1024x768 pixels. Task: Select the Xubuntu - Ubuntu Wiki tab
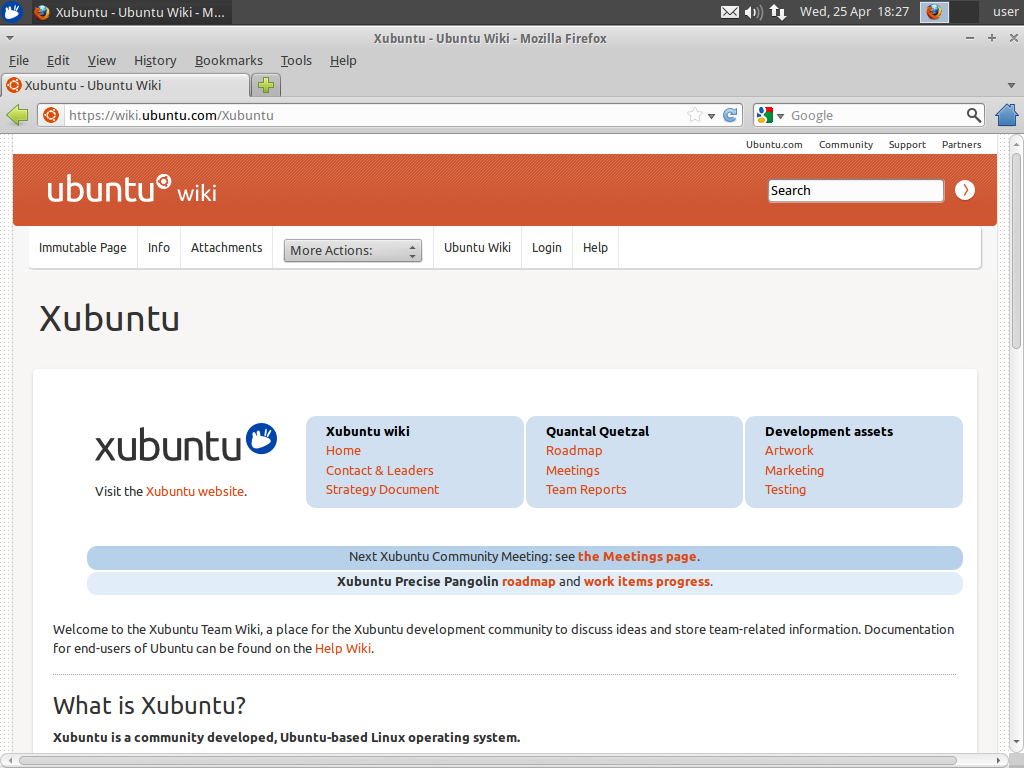pyautogui.click(x=125, y=86)
